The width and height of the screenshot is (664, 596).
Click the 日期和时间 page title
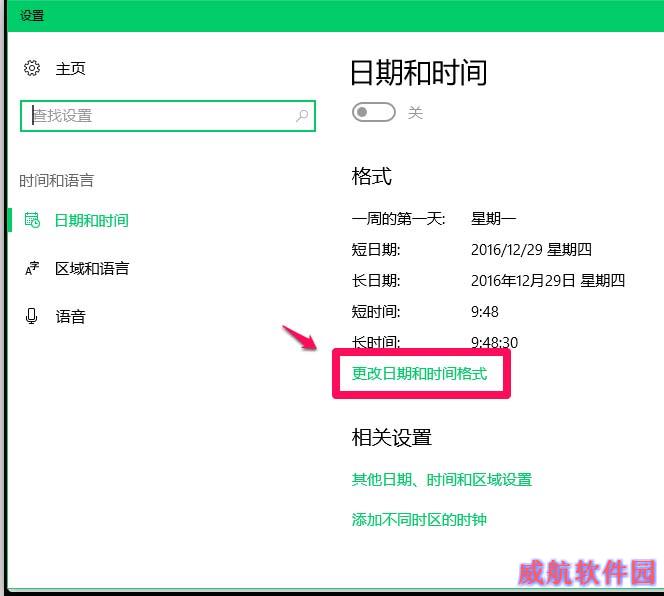[419, 73]
